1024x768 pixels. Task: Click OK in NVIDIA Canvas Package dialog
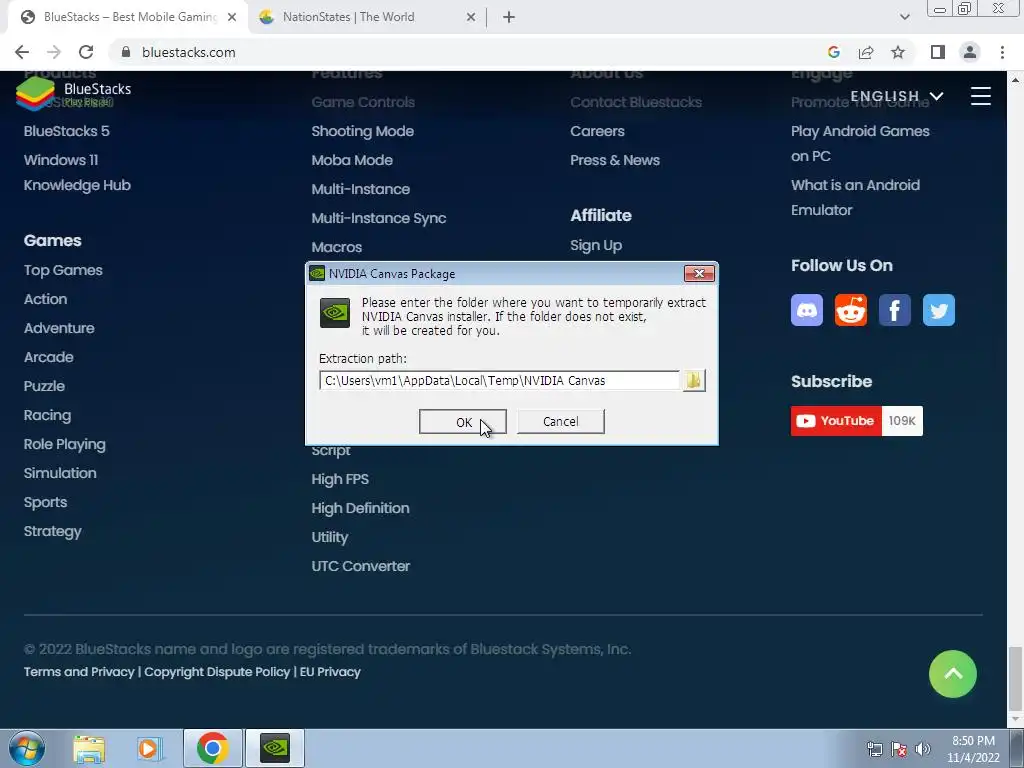coord(462,422)
